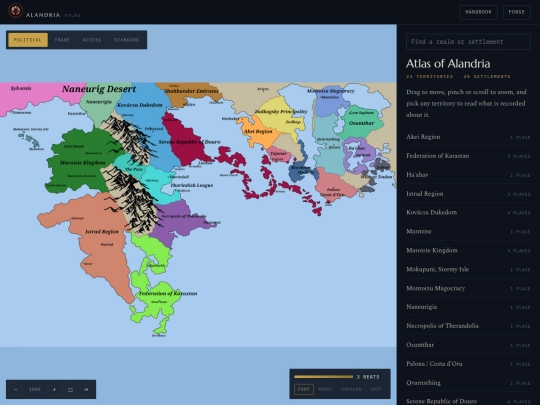Switch to the Access map tab

click(x=92, y=40)
